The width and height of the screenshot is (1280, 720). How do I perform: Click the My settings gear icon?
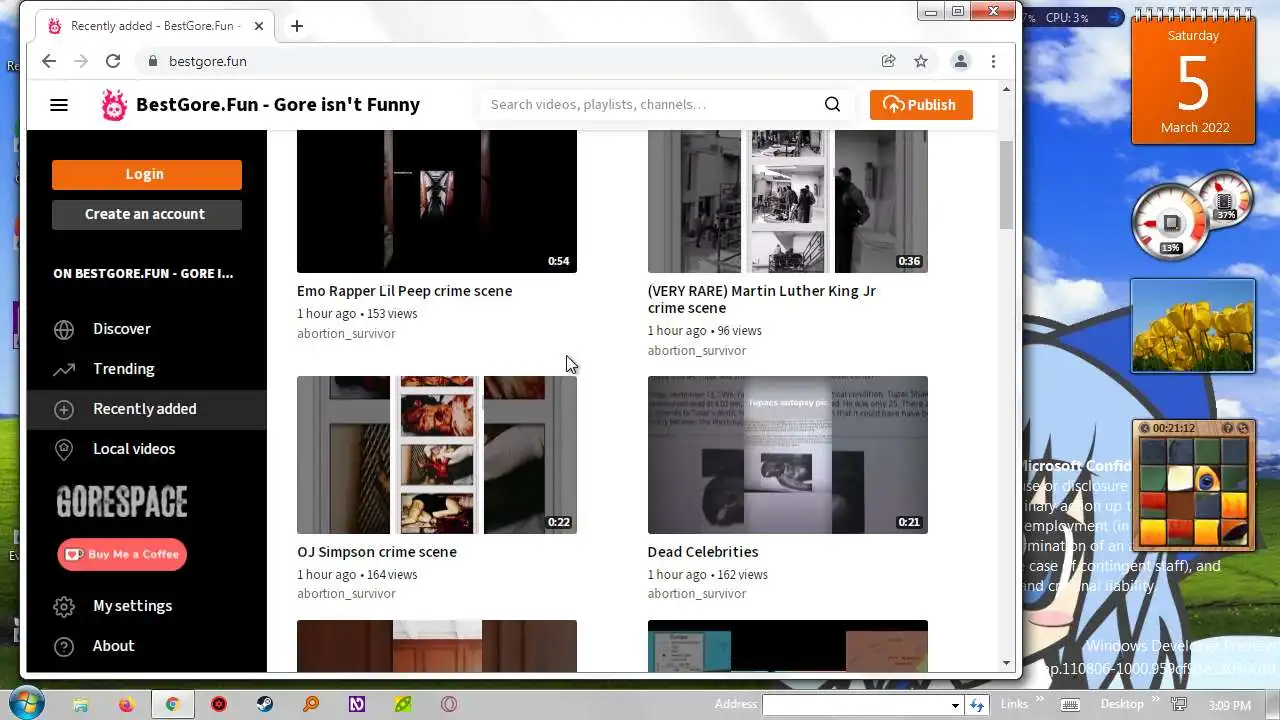tap(64, 606)
